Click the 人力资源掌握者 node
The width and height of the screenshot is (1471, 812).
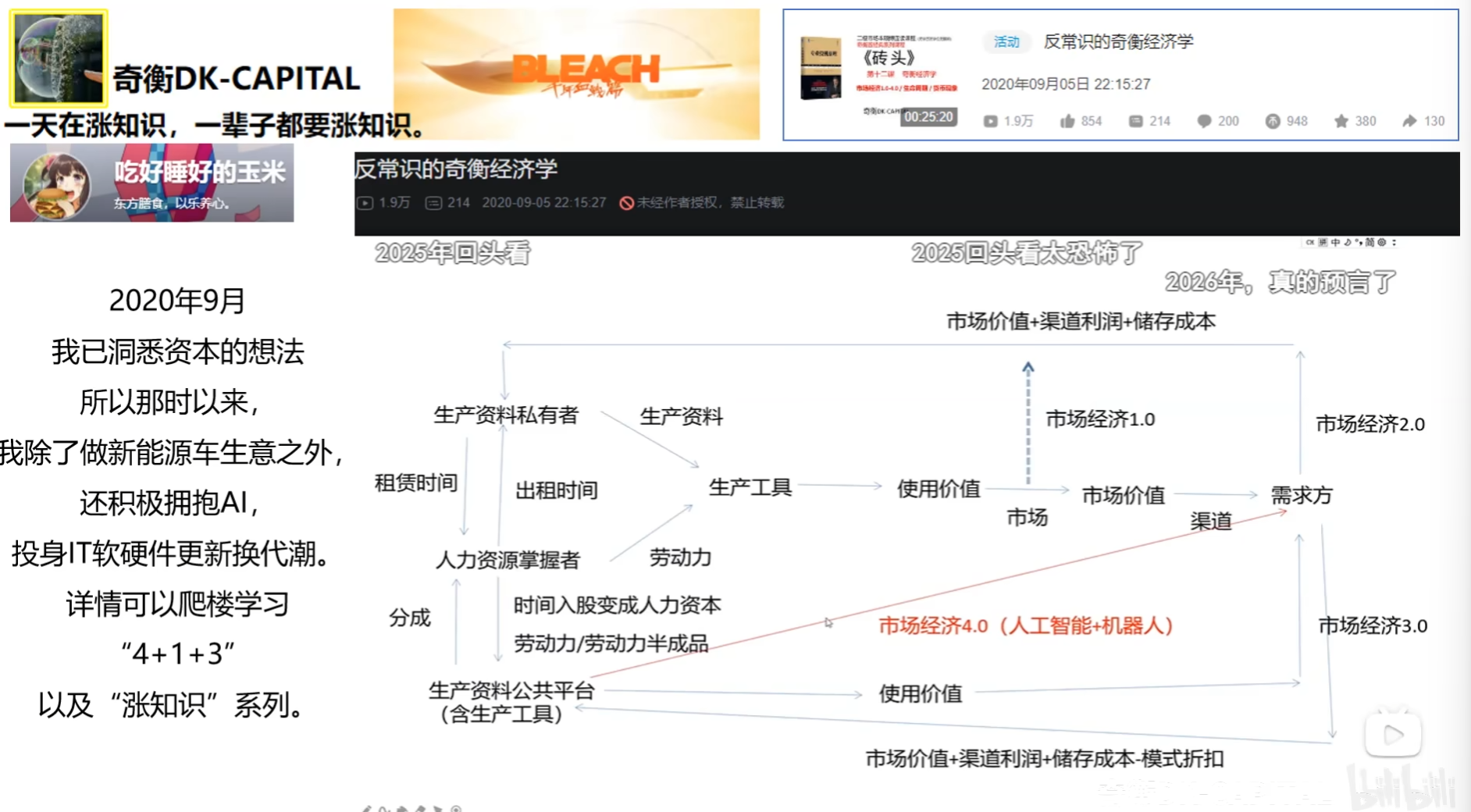(508, 560)
